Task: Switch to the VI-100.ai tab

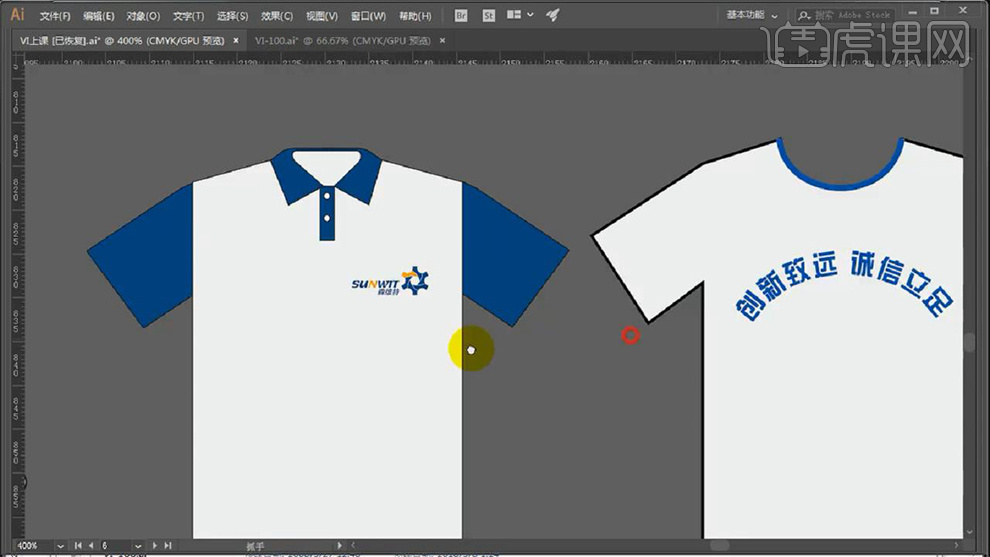Action: pos(342,40)
